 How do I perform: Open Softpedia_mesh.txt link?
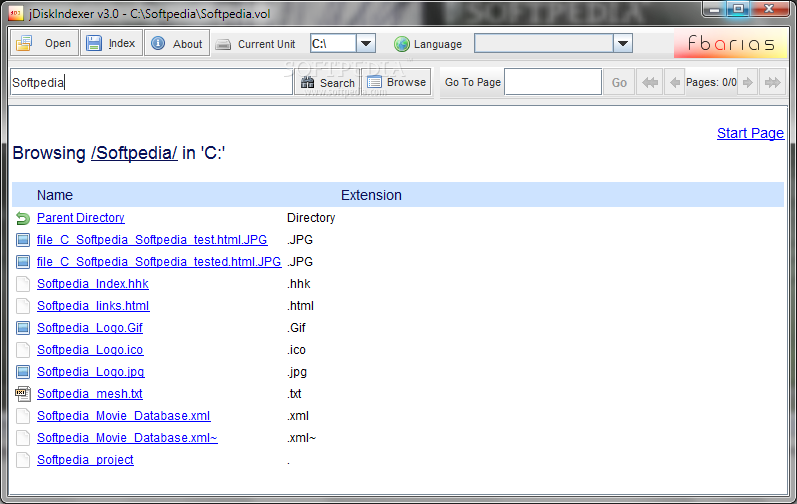coord(90,394)
